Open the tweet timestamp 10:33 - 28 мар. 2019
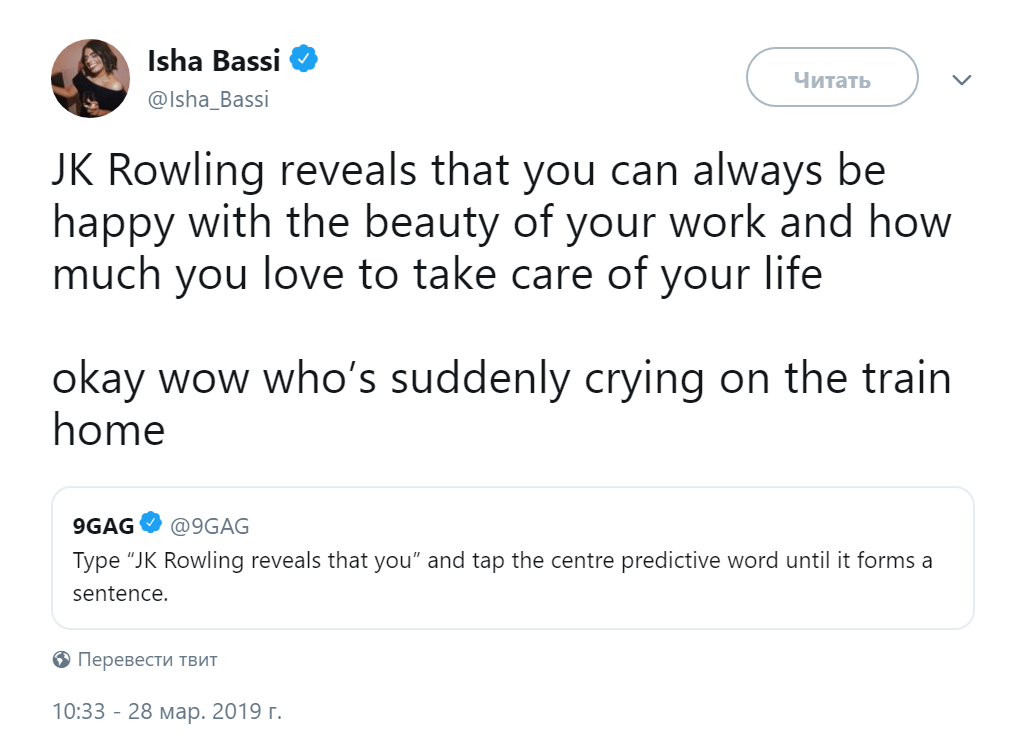 [167, 711]
